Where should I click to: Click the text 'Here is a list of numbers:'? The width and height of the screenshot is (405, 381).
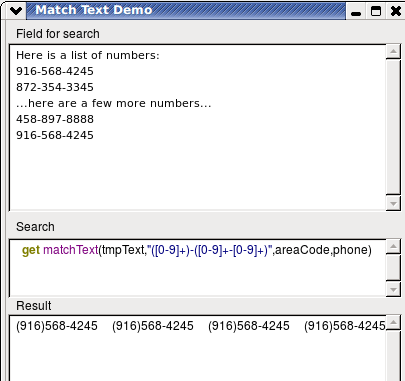(88, 55)
